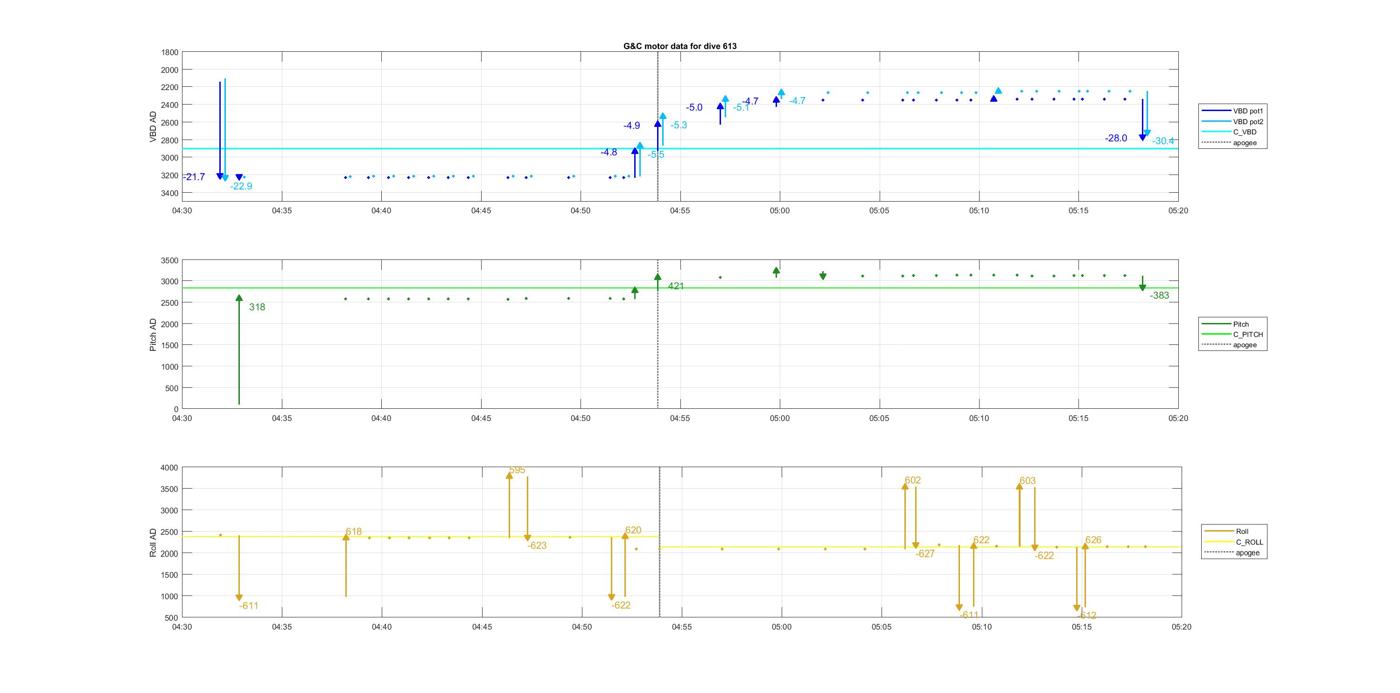Click the '1800' tick on the VBD axis
The height and width of the screenshot is (693, 1400).
pyautogui.click(x=170, y=52)
